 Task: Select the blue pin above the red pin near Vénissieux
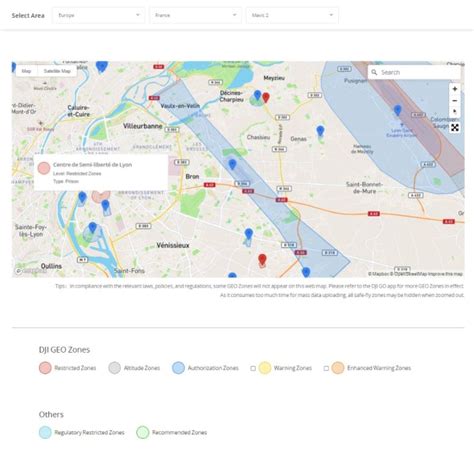point(249,234)
